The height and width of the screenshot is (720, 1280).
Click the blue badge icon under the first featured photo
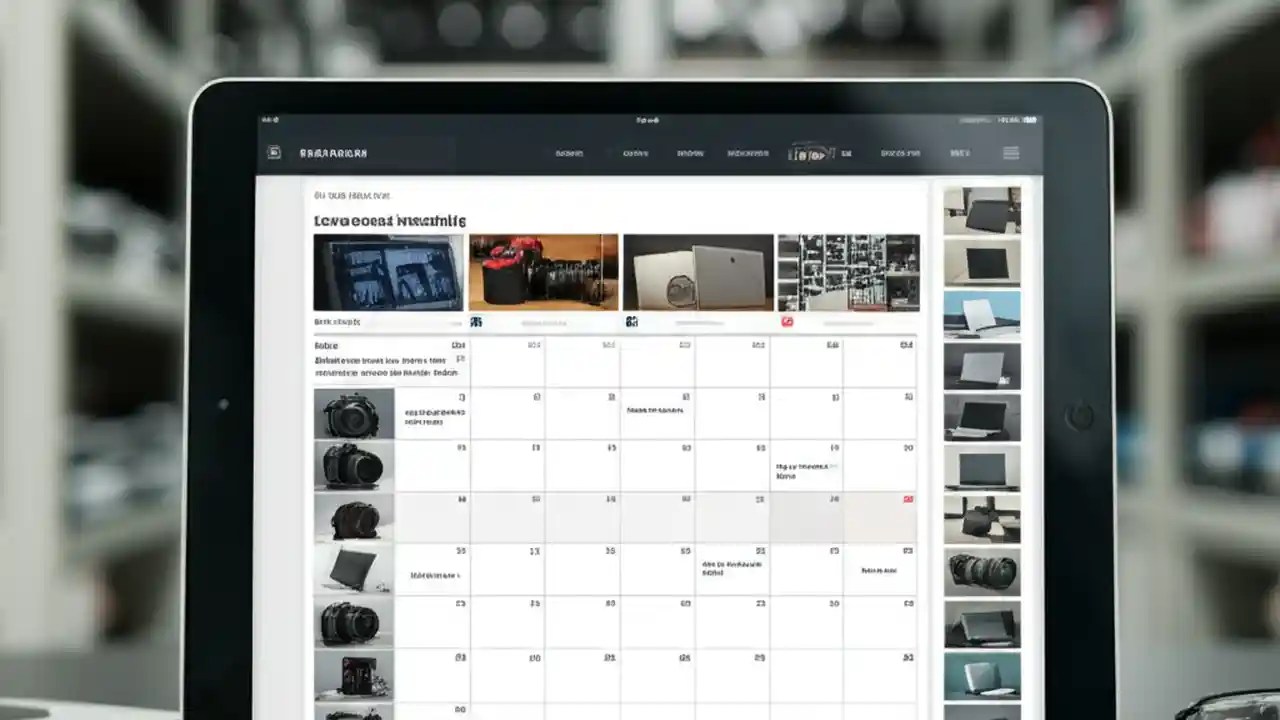click(477, 322)
